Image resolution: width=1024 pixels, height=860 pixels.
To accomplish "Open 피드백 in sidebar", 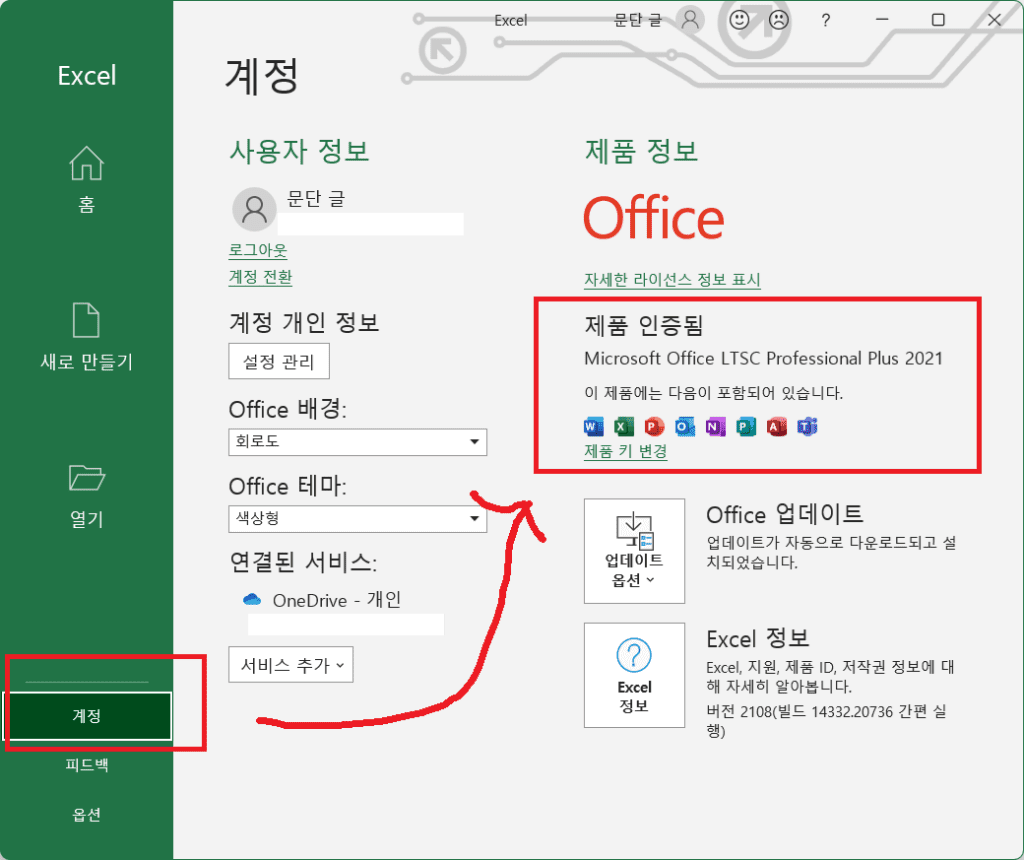I will tap(86, 765).
